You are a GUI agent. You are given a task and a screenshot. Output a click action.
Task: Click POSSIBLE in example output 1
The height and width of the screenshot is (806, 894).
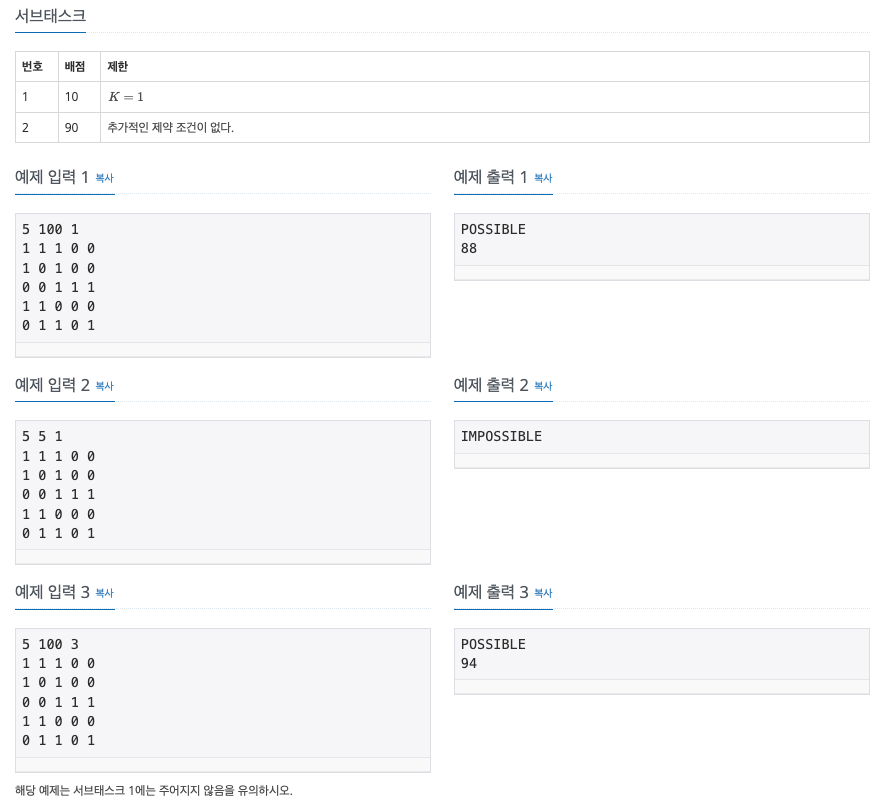click(x=493, y=229)
